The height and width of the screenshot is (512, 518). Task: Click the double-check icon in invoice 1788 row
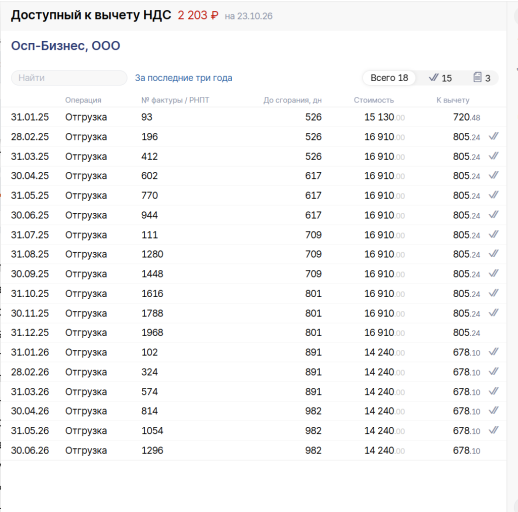494,313
